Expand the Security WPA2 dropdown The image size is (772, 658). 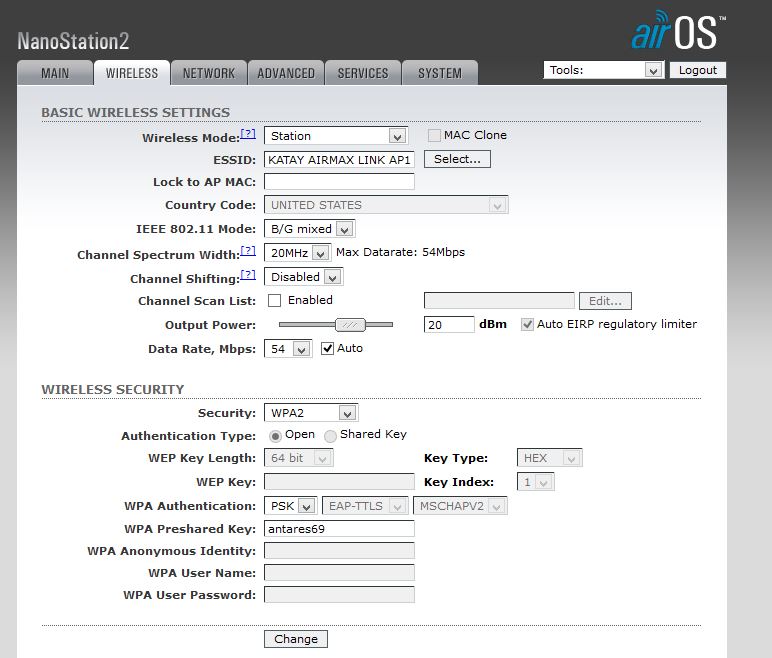(311, 413)
